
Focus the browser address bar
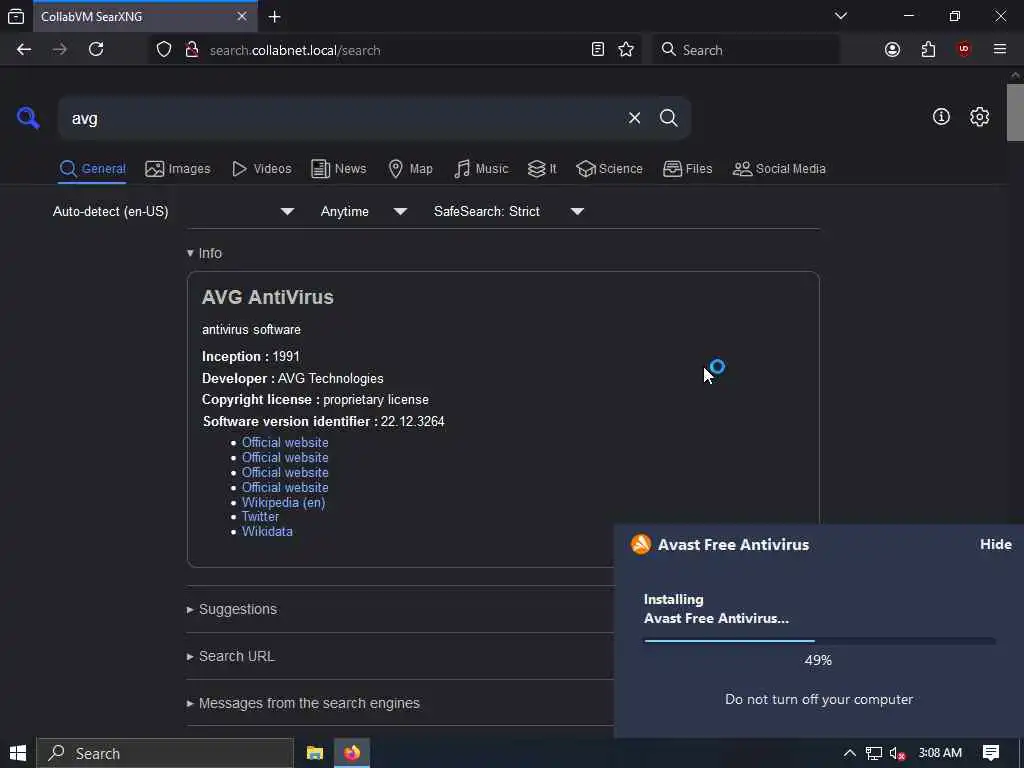396,50
